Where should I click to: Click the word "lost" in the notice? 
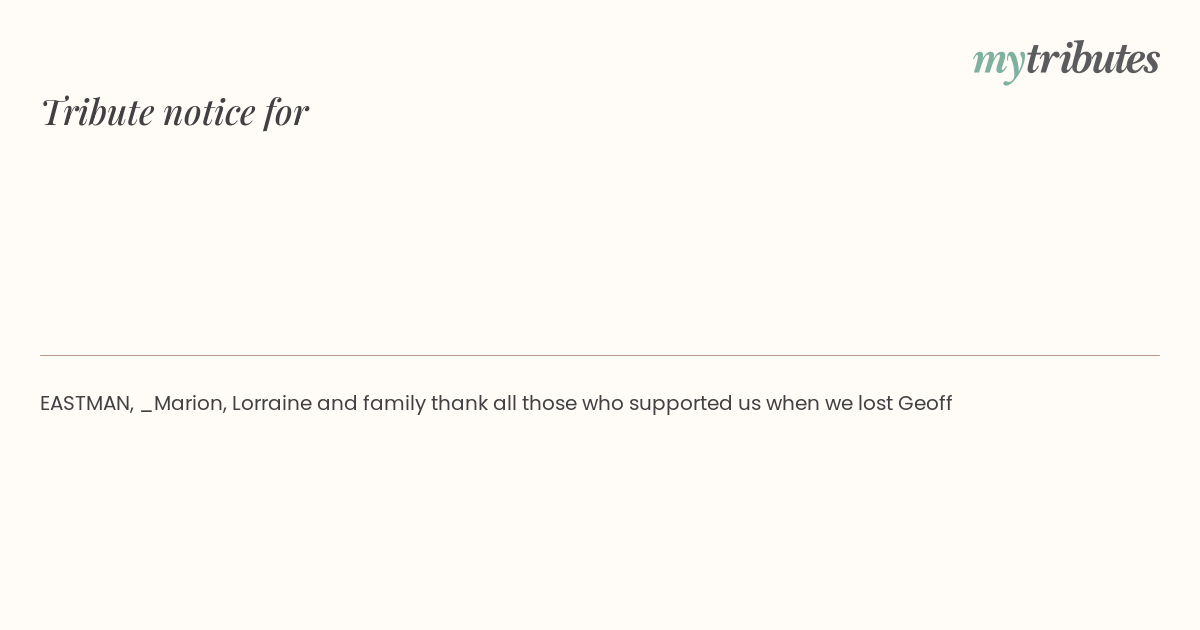pos(875,403)
